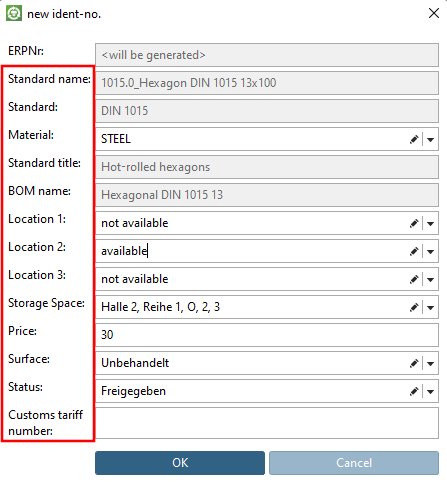Edit Location 2 via its pencil icon
This screenshot has height=482, width=447.
point(414,251)
